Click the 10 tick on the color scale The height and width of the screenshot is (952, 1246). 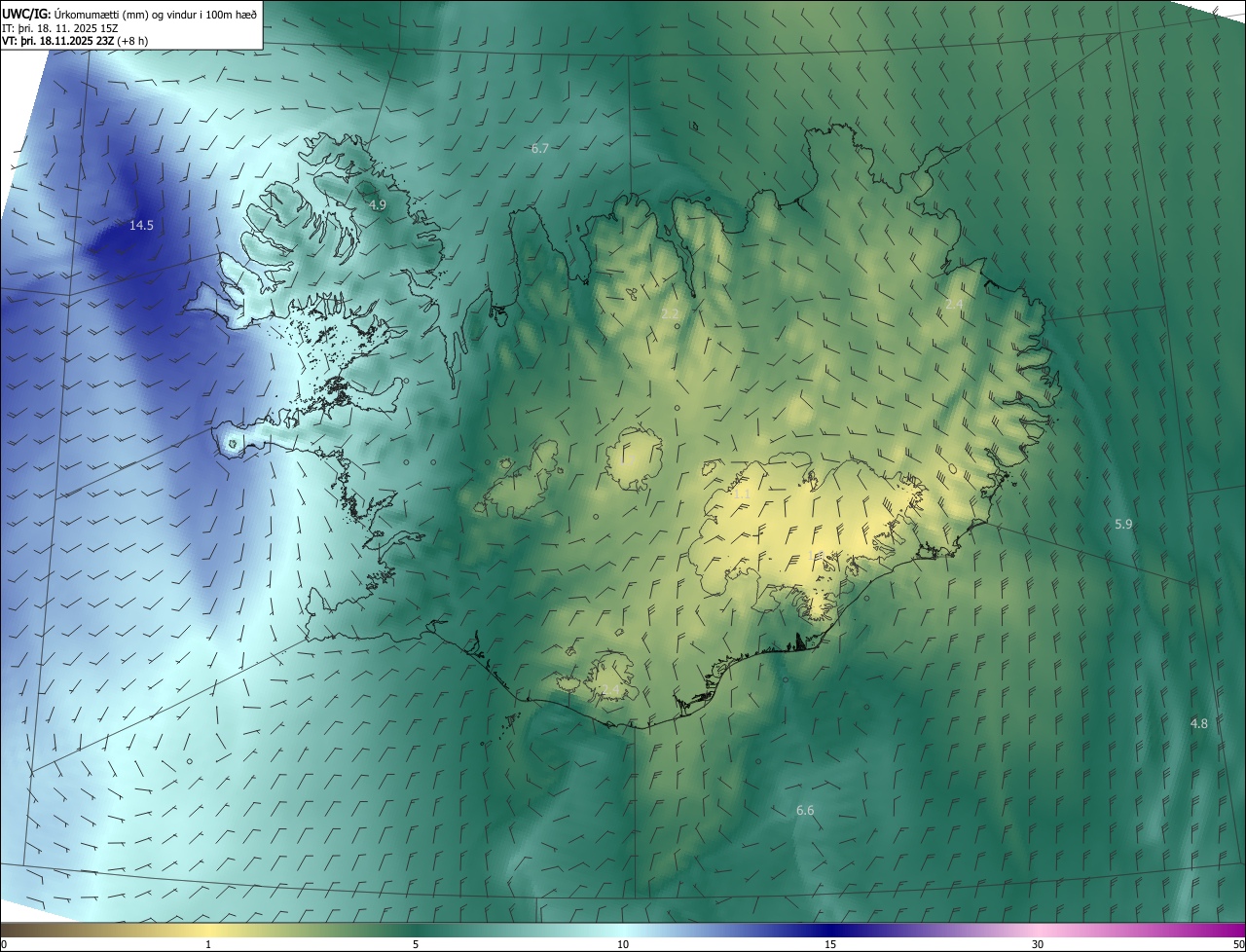click(623, 944)
